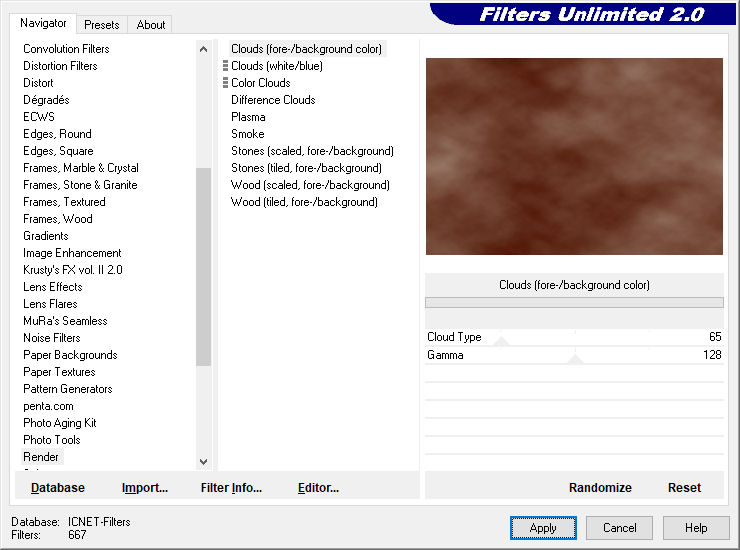Select Krusty's FX vol. II 2.0

(73, 270)
